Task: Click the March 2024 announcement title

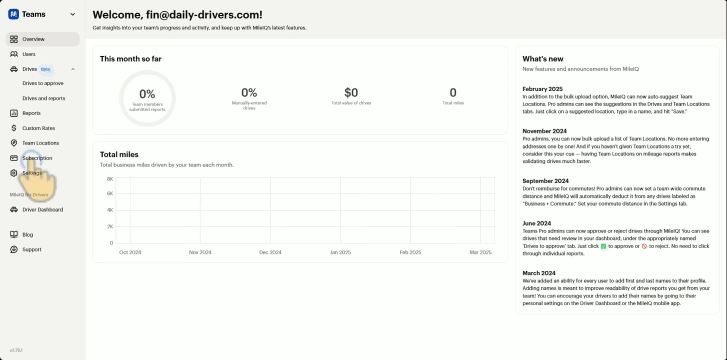Action: tap(539, 273)
